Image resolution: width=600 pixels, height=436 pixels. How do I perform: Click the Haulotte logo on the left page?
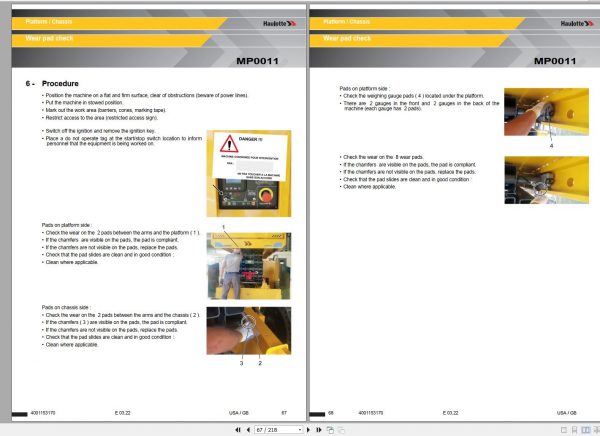(x=280, y=23)
